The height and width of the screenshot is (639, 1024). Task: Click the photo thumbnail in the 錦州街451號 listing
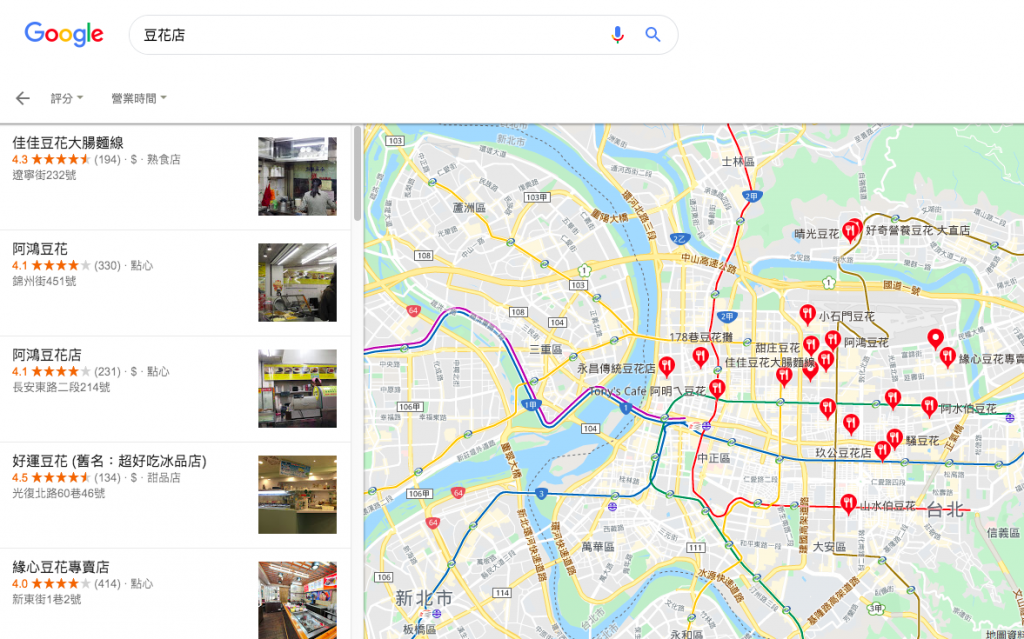point(297,282)
